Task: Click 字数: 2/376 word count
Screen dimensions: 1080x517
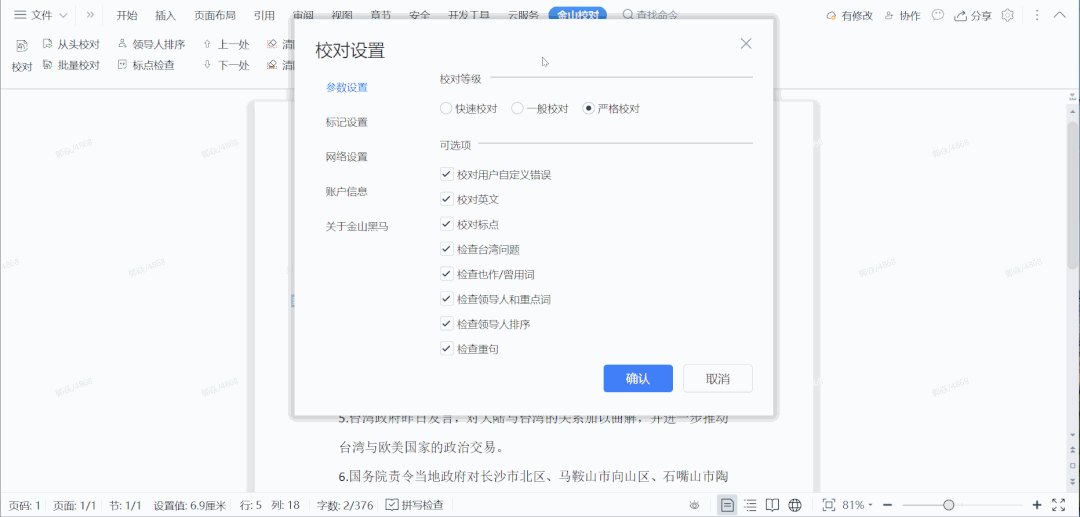Action: click(x=344, y=505)
